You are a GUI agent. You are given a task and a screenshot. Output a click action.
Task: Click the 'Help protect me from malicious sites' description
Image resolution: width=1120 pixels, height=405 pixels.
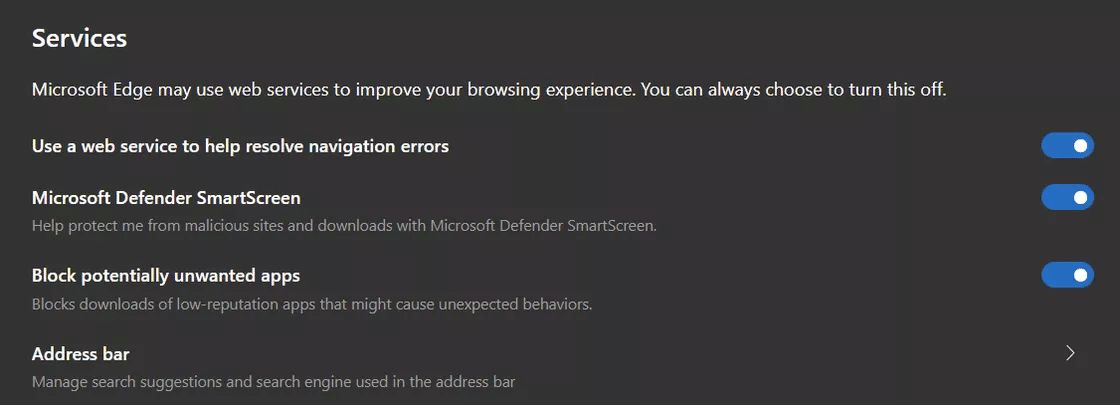(344, 226)
